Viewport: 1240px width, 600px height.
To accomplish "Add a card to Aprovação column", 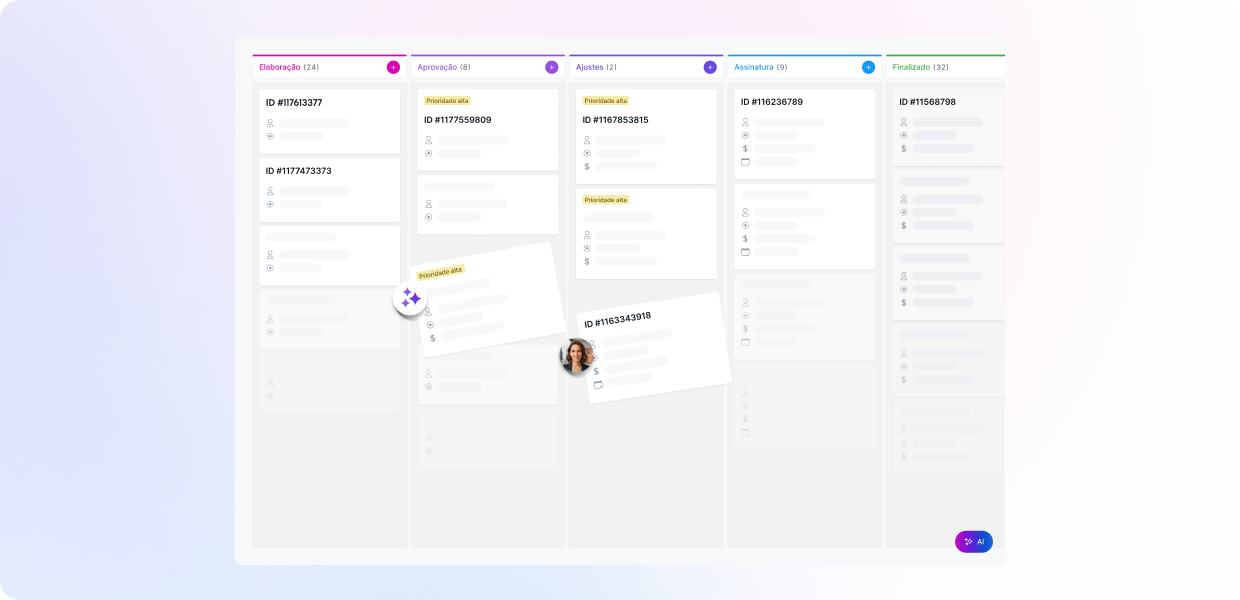I will tap(551, 67).
